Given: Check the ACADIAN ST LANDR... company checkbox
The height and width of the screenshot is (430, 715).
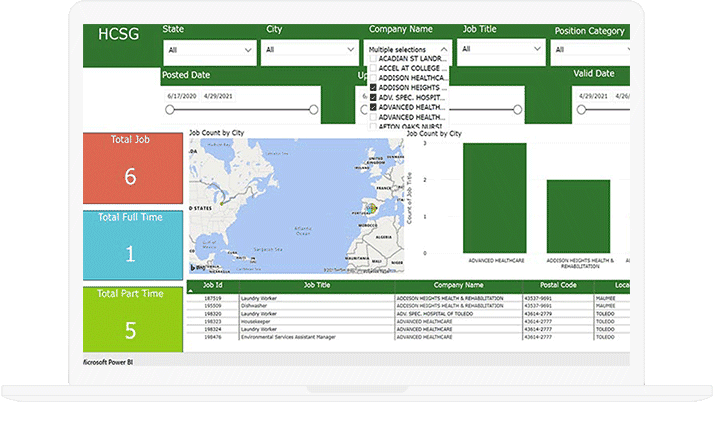Looking at the screenshot, I should (373, 59).
